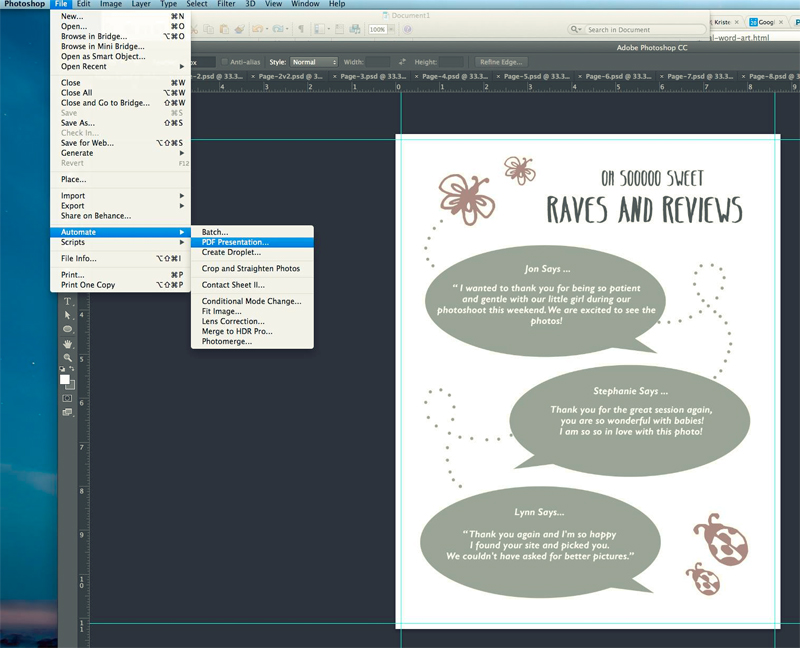Choose Lens Correction... entry
Screen dimensions: 800x648
click(253, 321)
